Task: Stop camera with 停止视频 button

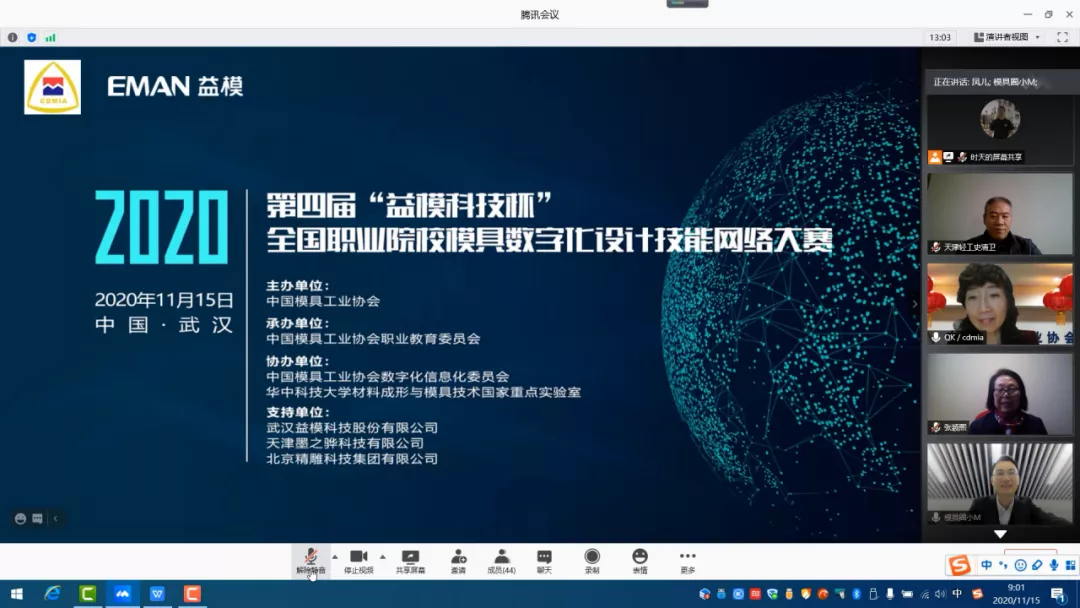Action: (359, 561)
